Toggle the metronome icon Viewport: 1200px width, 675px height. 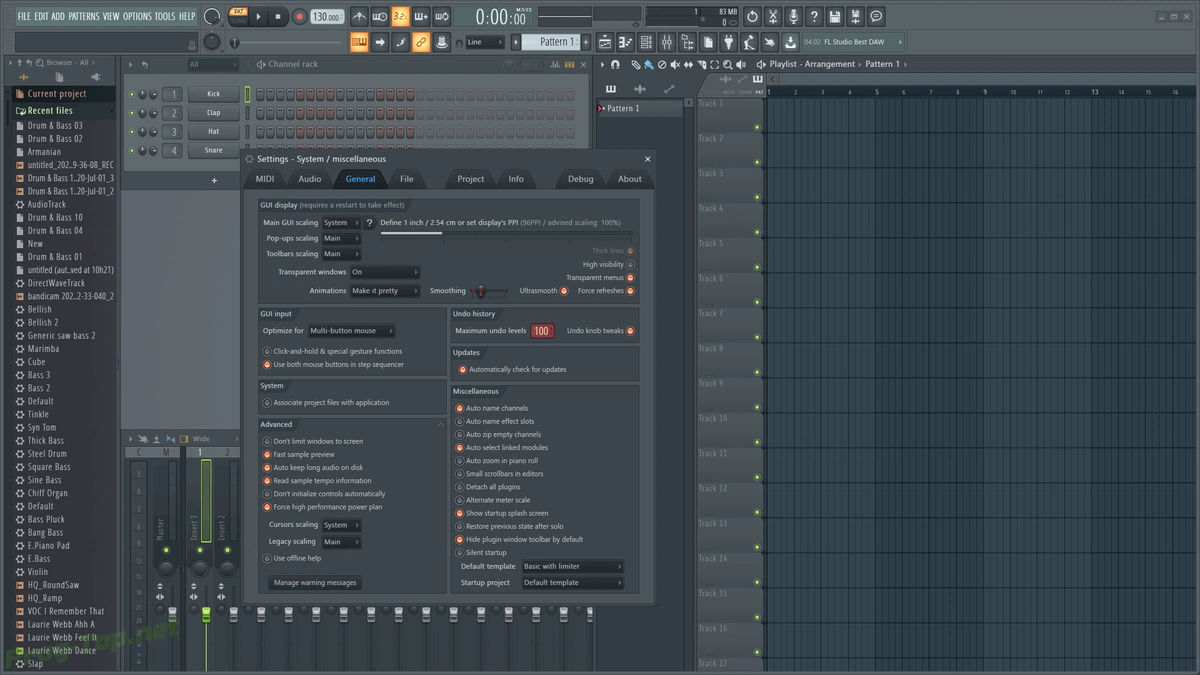point(359,17)
